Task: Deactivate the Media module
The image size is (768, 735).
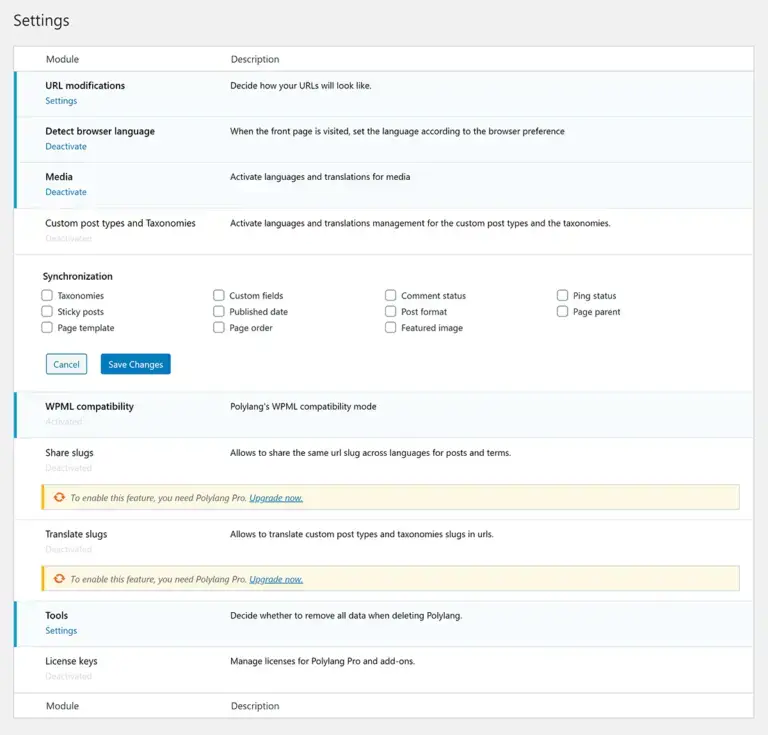Action: click(66, 192)
